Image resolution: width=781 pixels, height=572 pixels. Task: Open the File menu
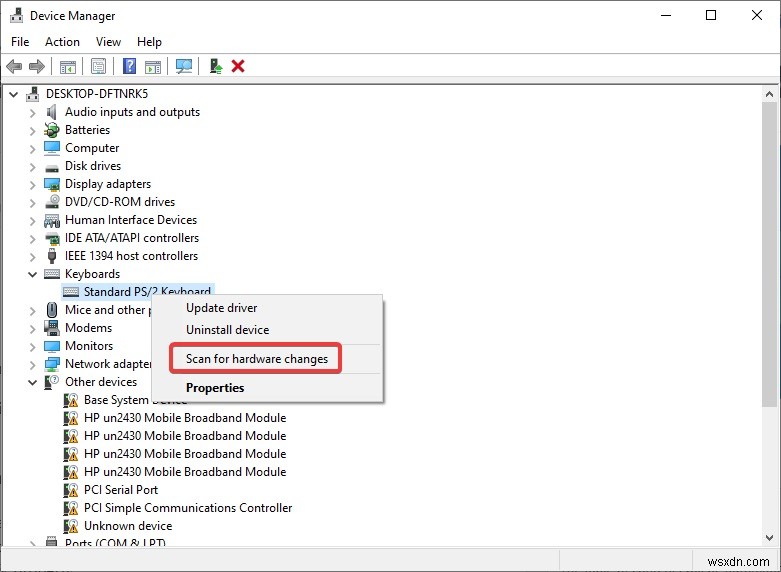pos(20,42)
